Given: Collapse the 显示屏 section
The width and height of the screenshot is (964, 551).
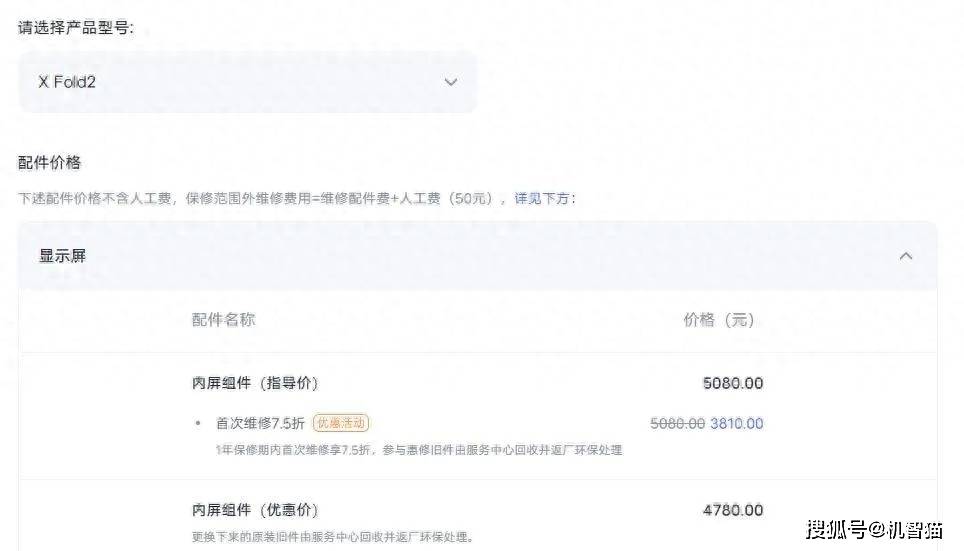Looking at the screenshot, I should tap(478, 256).
